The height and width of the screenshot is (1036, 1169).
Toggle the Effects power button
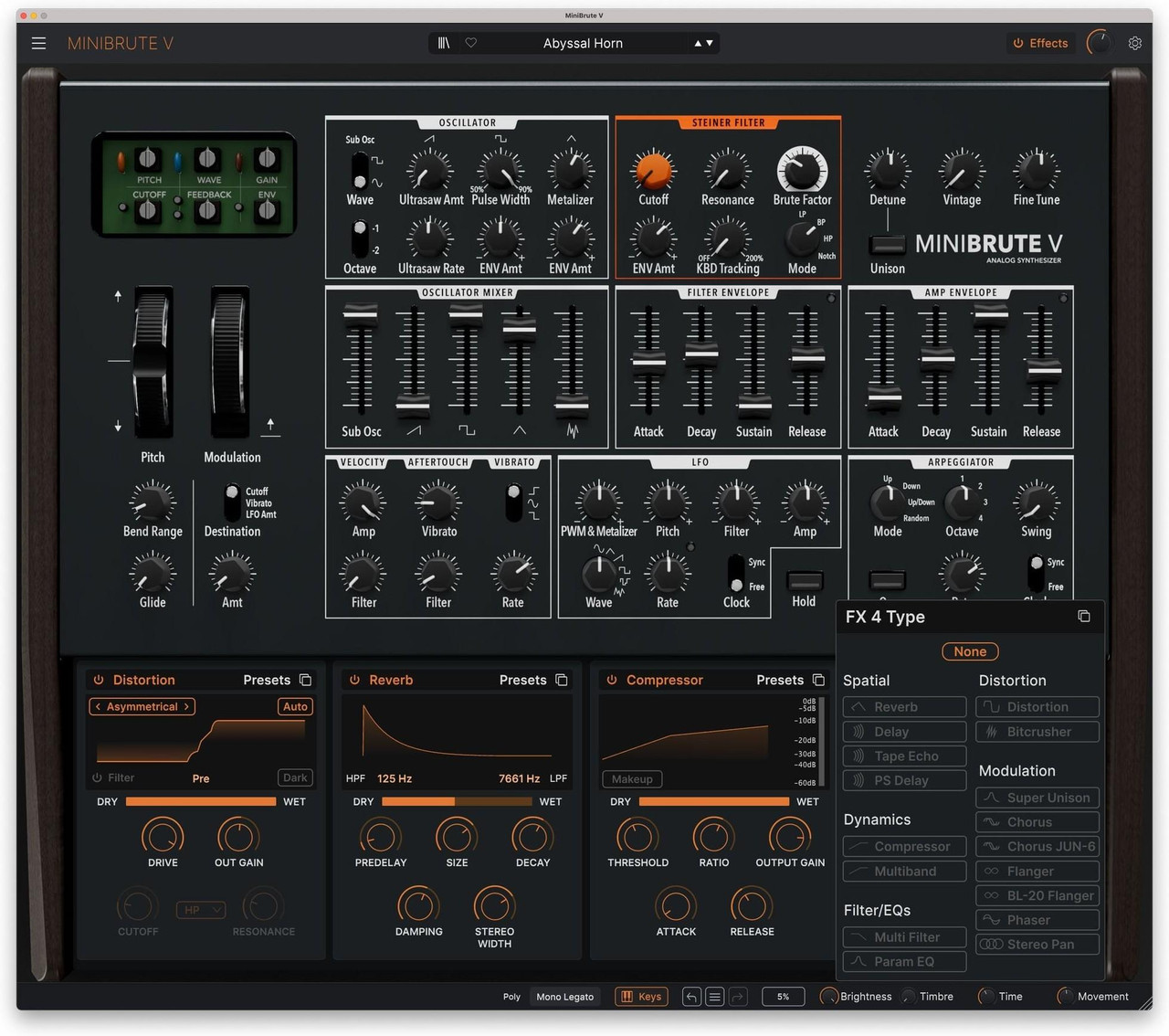coord(1018,43)
